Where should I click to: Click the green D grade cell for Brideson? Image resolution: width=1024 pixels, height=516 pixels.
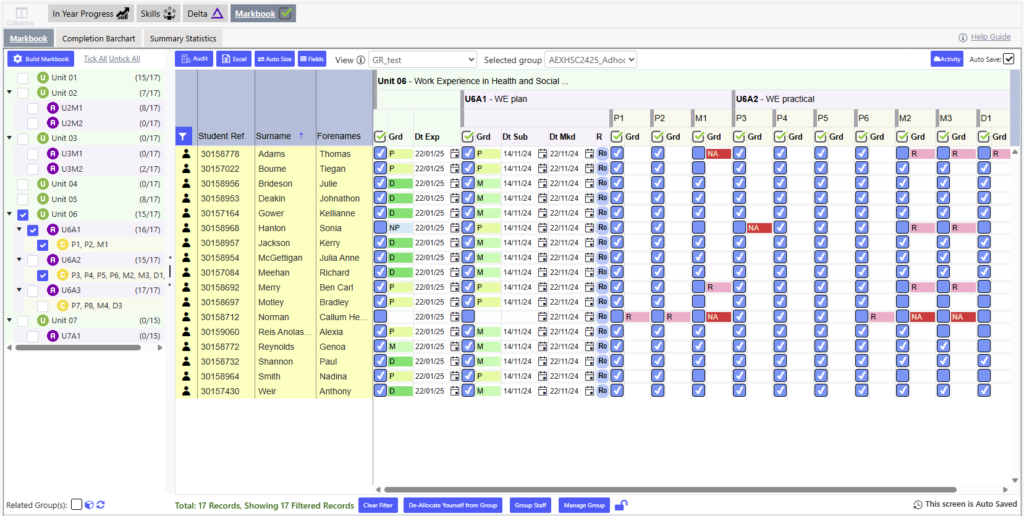[x=400, y=184]
